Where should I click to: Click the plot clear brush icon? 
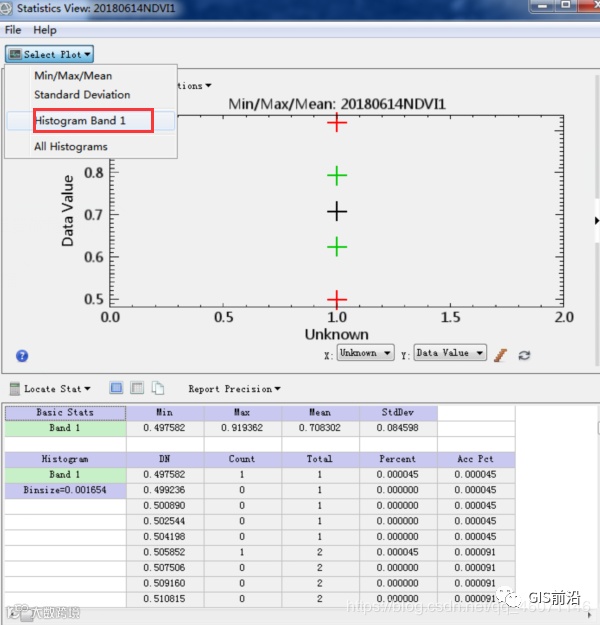(x=500, y=355)
